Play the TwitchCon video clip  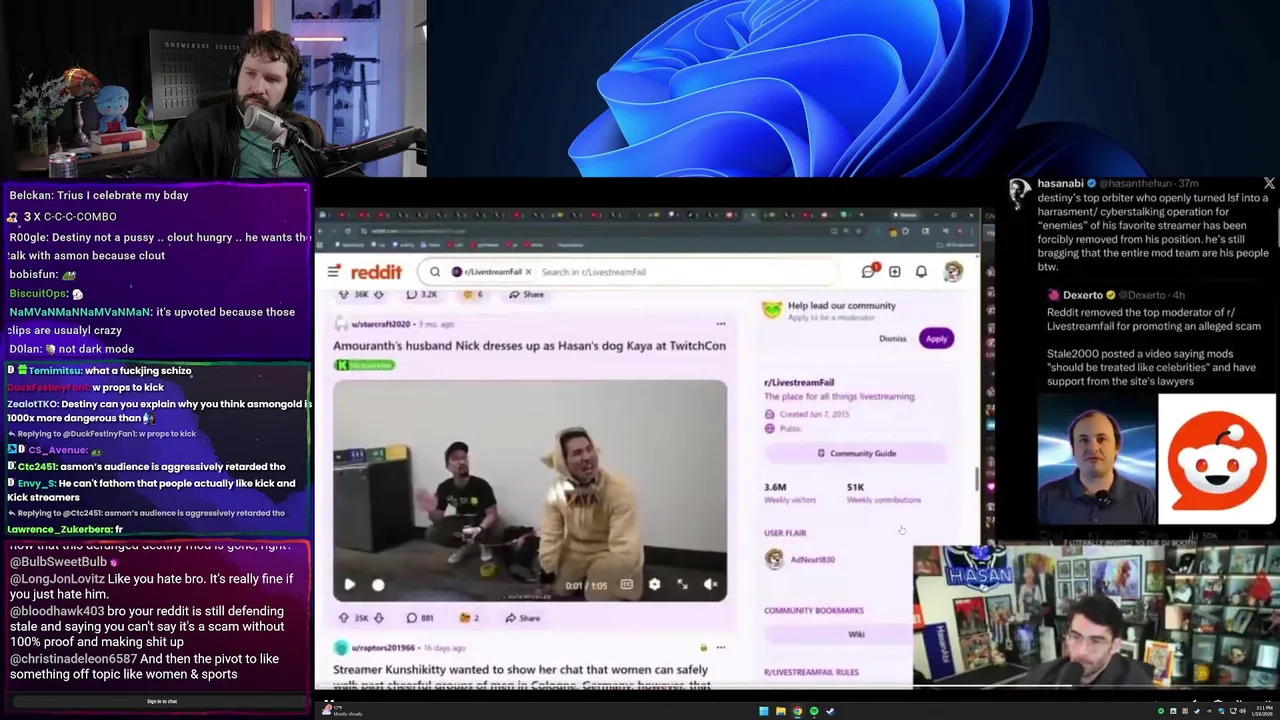(349, 585)
